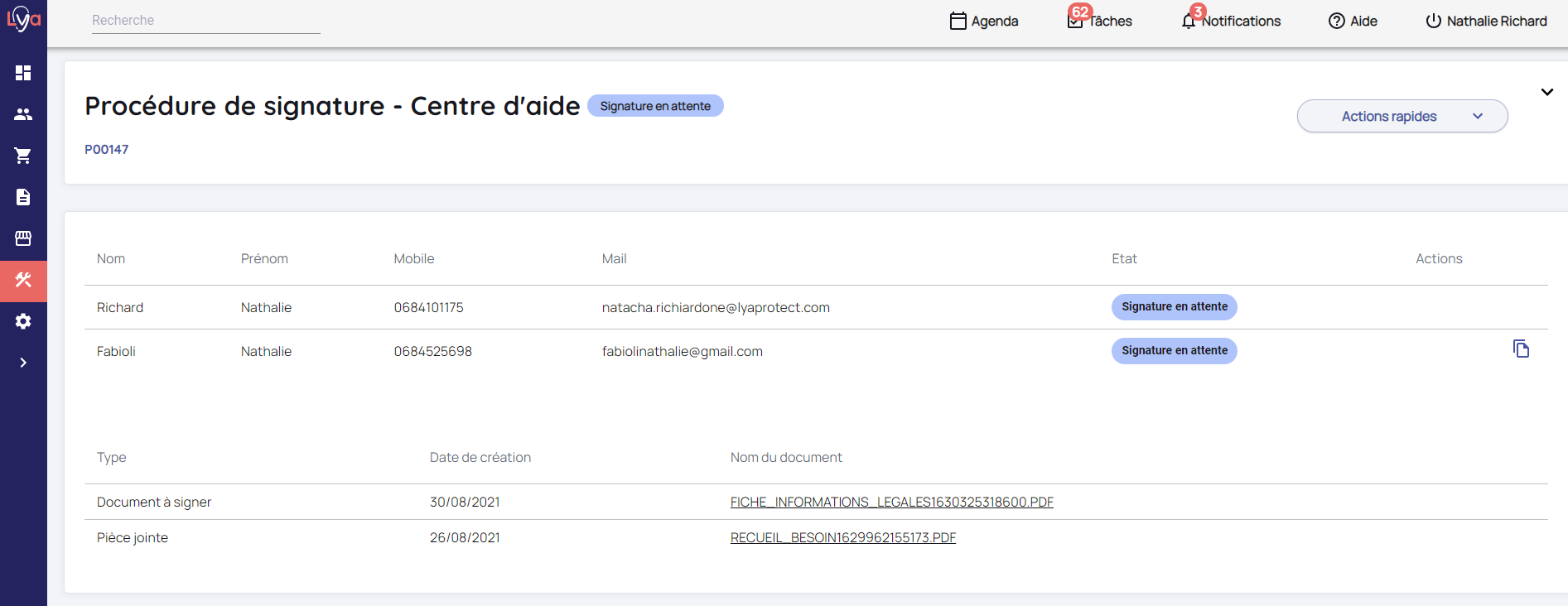Click the Recherche search field

(205, 21)
